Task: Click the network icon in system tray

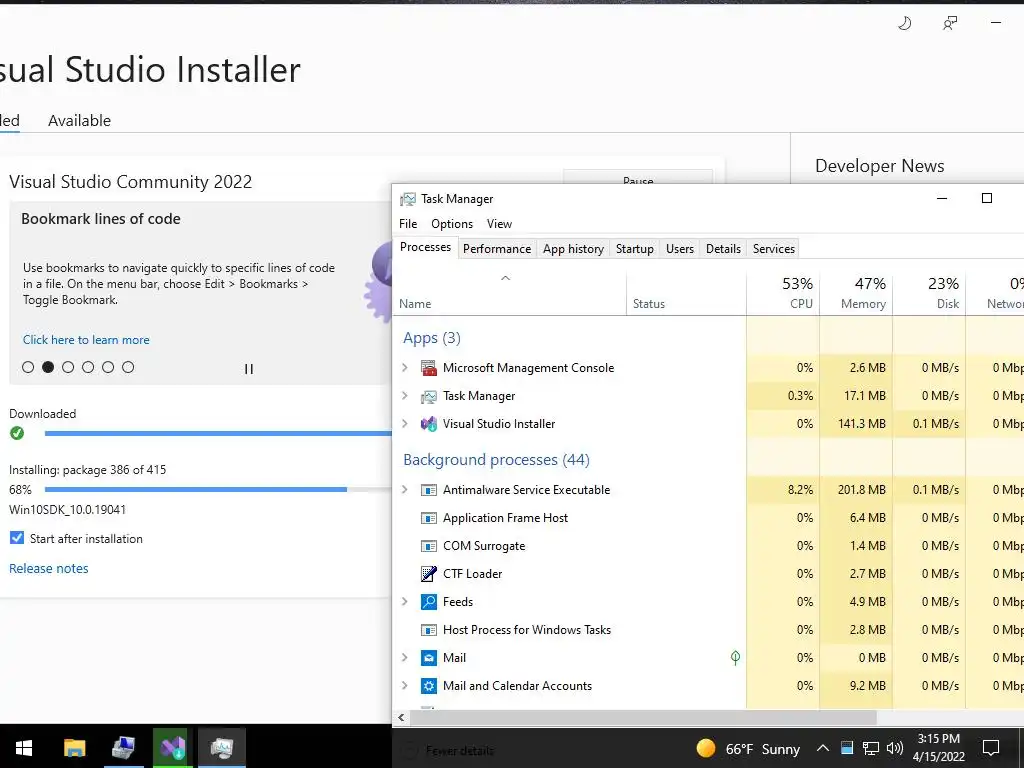Action: [871, 748]
